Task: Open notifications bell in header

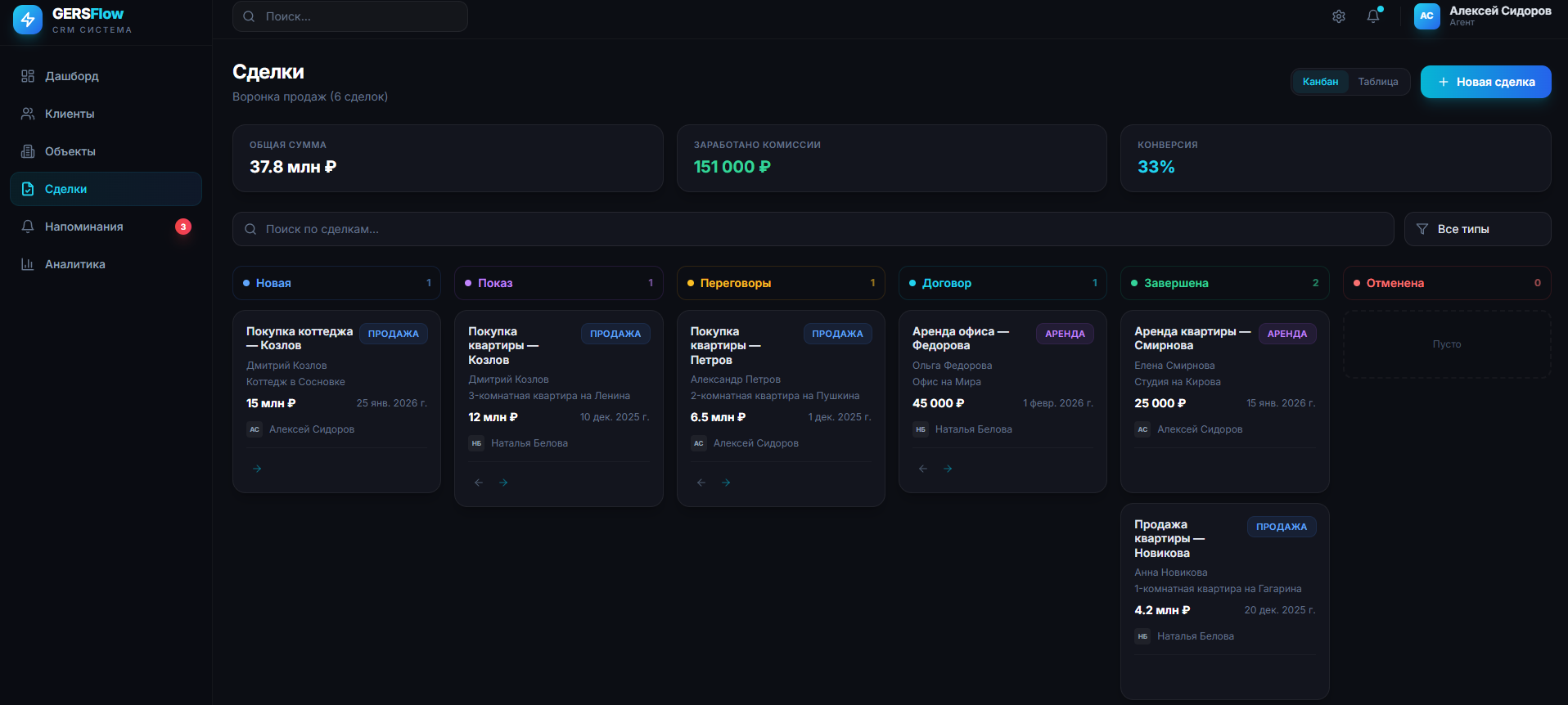Action: [x=1373, y=16]
